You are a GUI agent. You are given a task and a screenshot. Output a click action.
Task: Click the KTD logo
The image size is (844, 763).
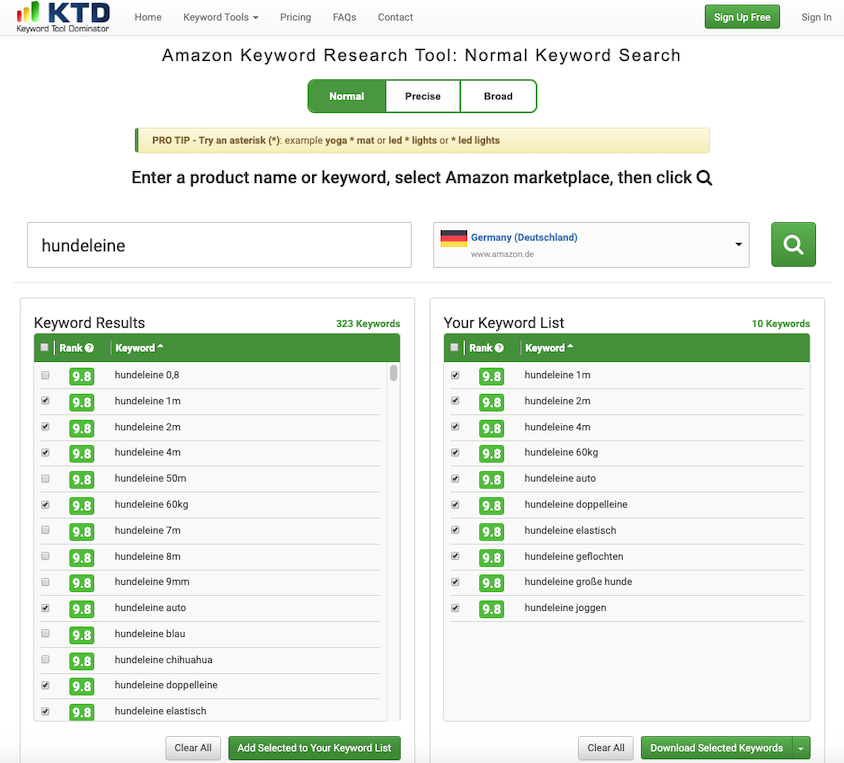point(62,17)
